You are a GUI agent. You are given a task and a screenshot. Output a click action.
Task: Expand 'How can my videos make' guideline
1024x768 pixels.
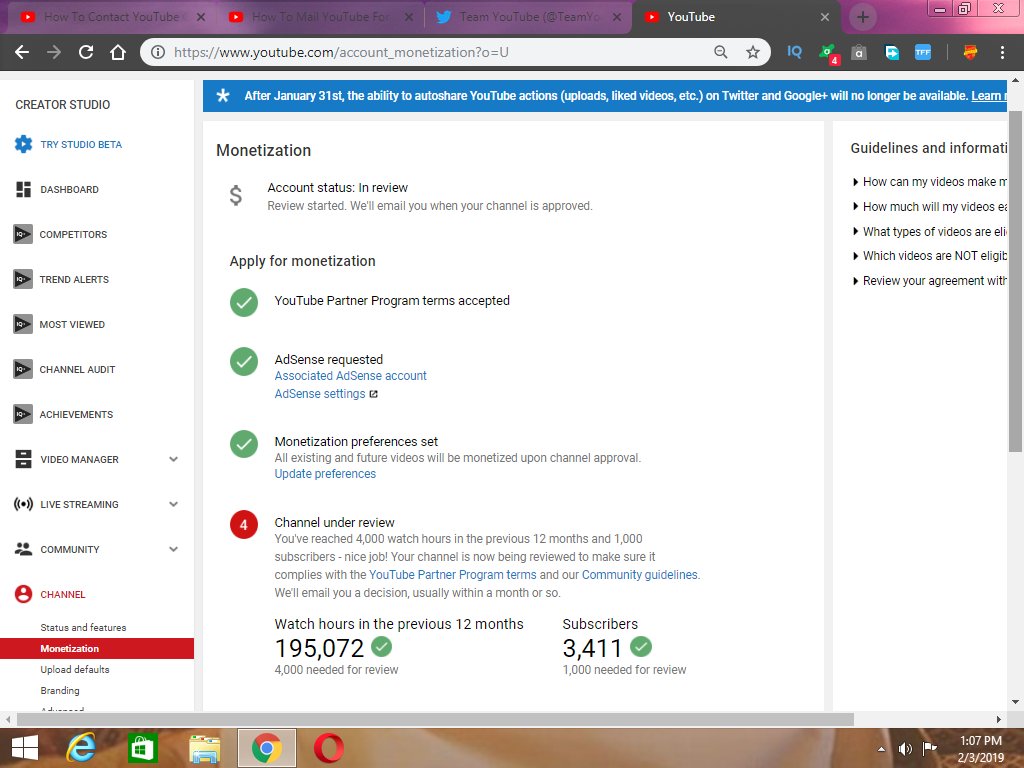pos(930,182)
